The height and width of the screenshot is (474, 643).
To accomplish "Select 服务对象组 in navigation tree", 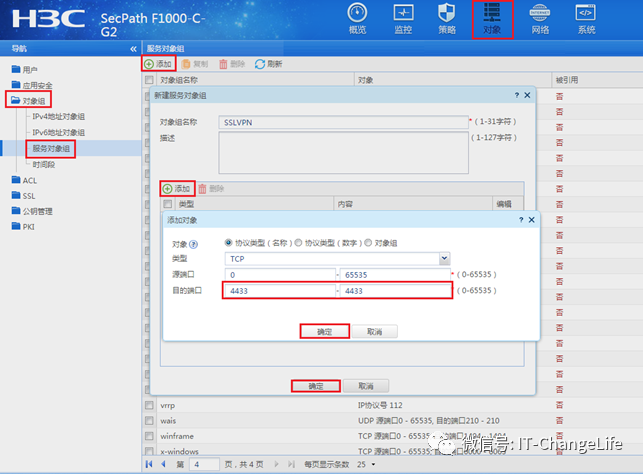I will (51, 148).
